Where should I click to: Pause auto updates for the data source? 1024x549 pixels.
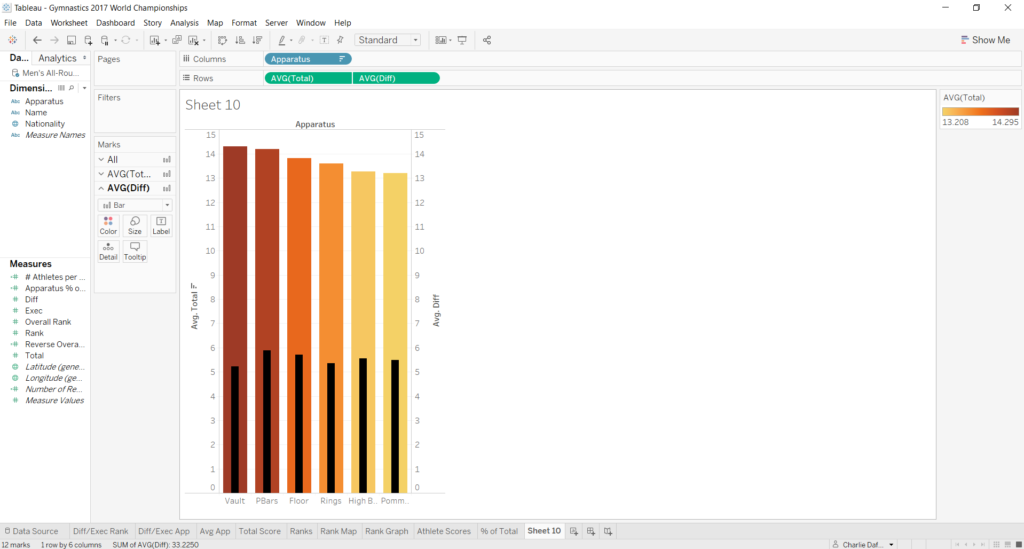click(x=104, y=40)
